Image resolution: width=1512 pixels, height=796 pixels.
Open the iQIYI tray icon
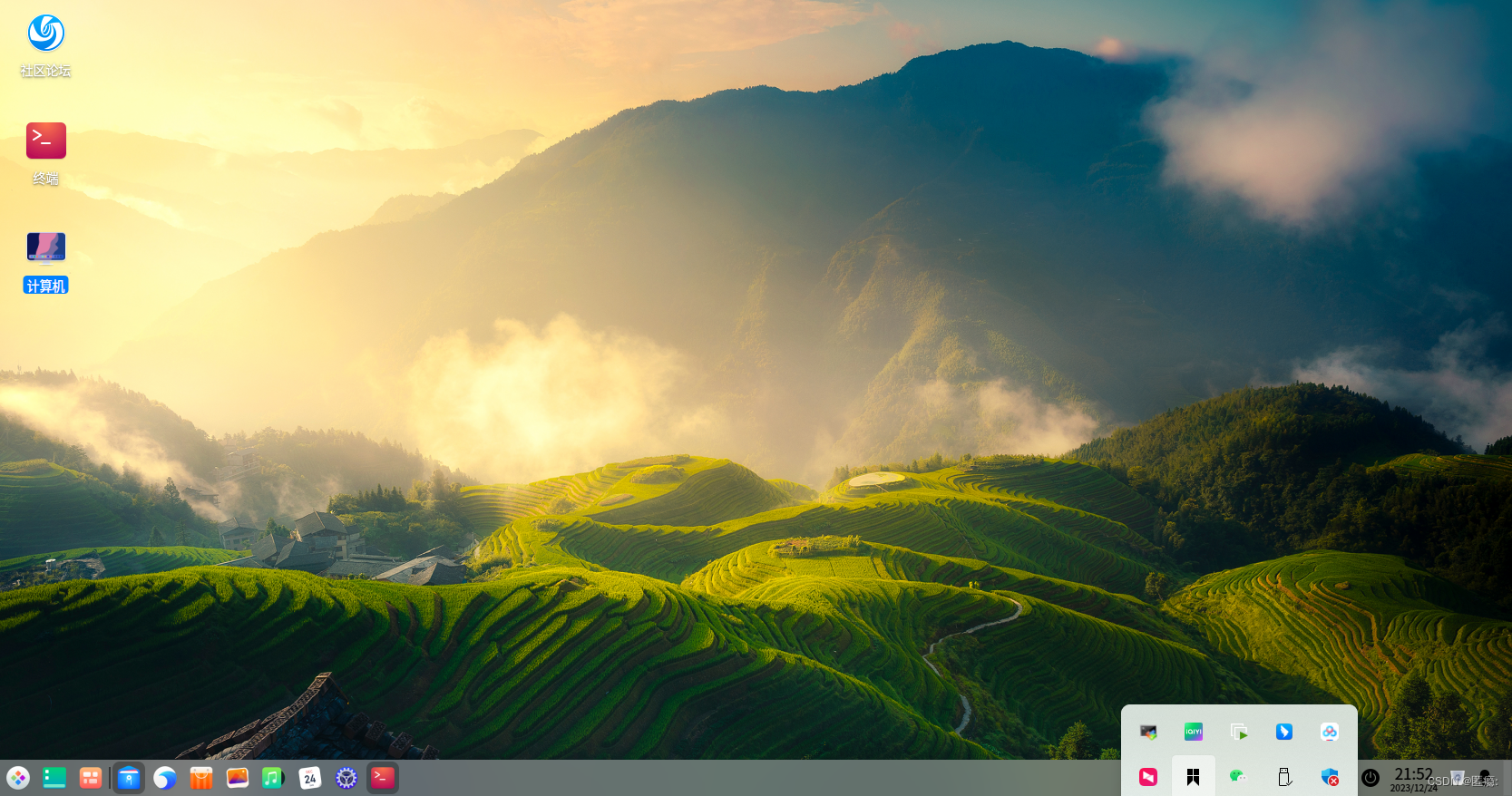[x=1194, y=732]
